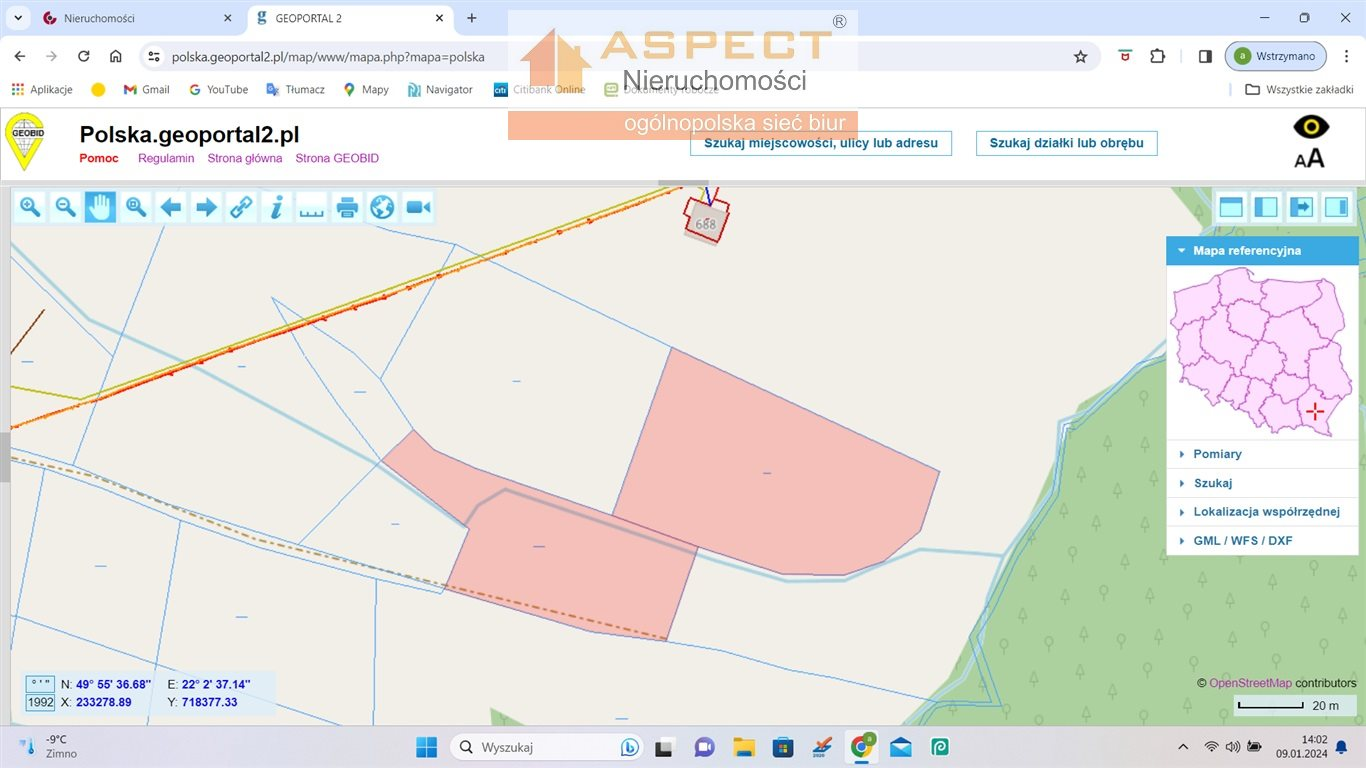Viewport: 1366px width, 768px height.
Task: Open the Zimno weather widget
Action: coord(46,747)
